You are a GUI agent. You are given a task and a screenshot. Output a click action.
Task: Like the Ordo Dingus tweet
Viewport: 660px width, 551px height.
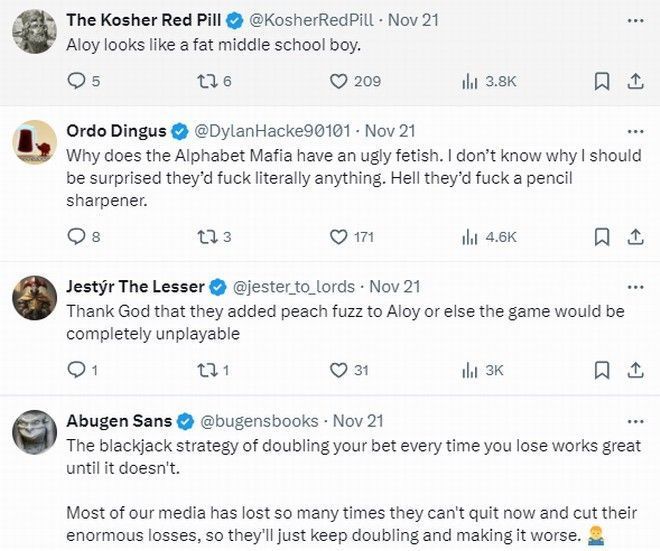tap(339, 237)
